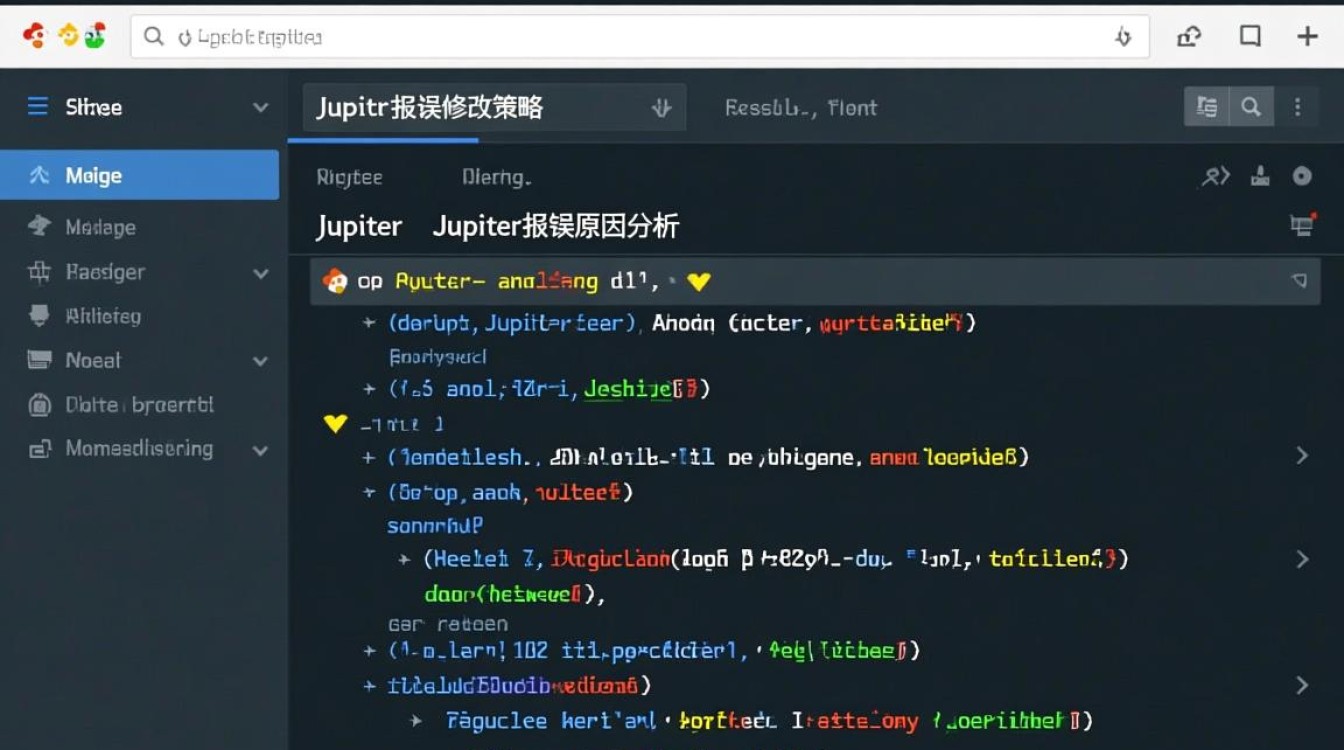Switch to the Jupiter报误原因分析 tab
This screenshot has width=1344, height=750.
557,226
